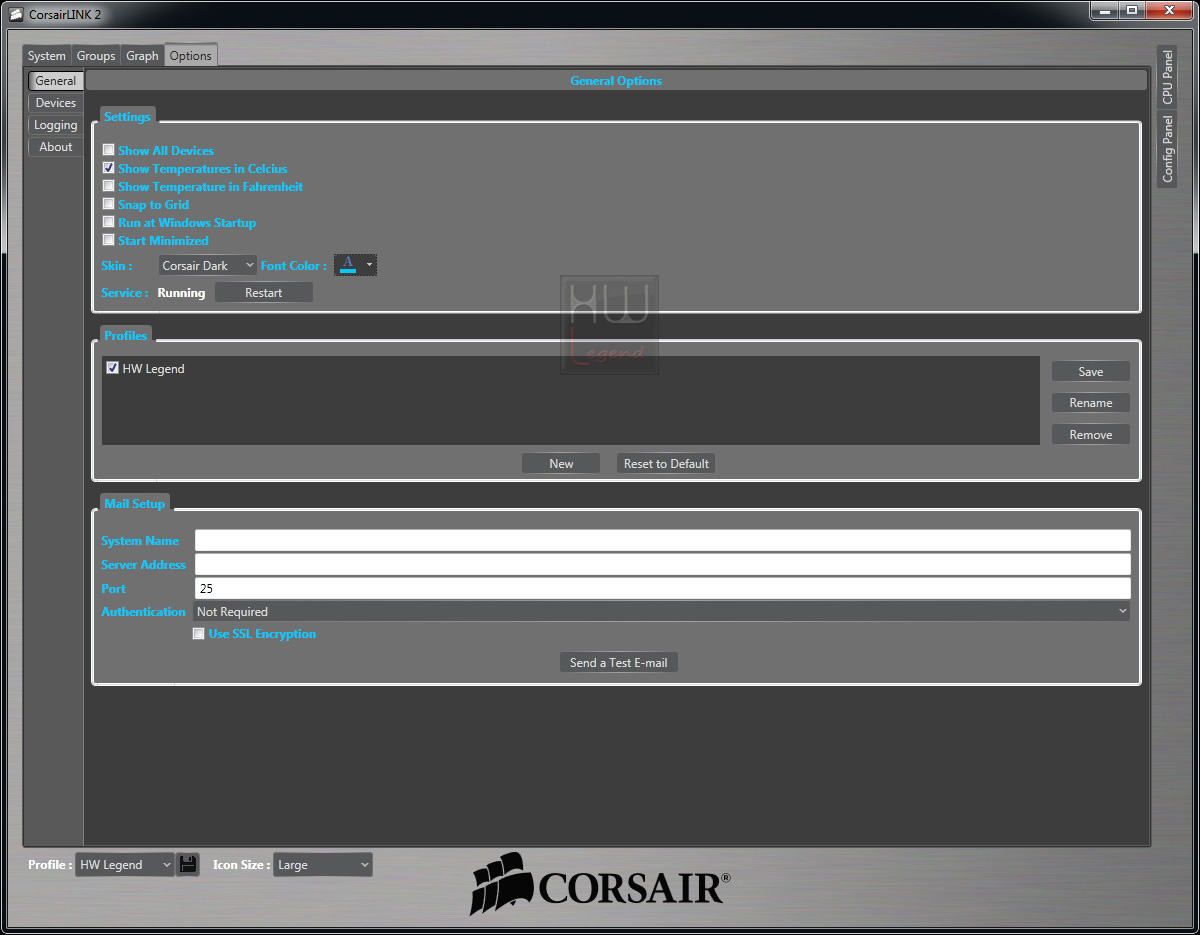The width and height of the screenshot is (1200, 935).
Task: Click the Rename profile button
Action: 1091,403
